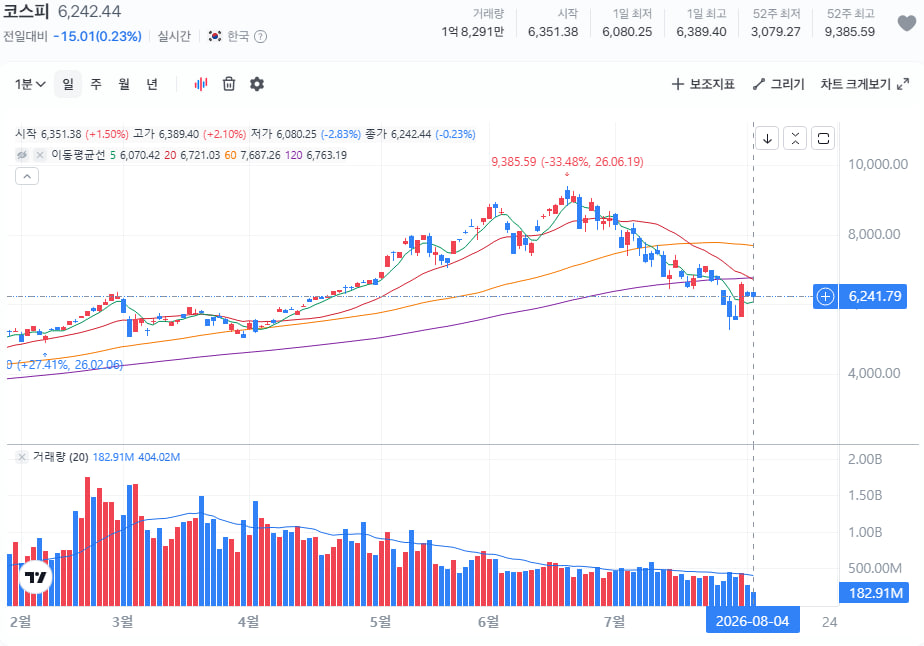Click the 3월 time axis label
Viewport: 924px width, 646px height.
(x=123, y=621)
